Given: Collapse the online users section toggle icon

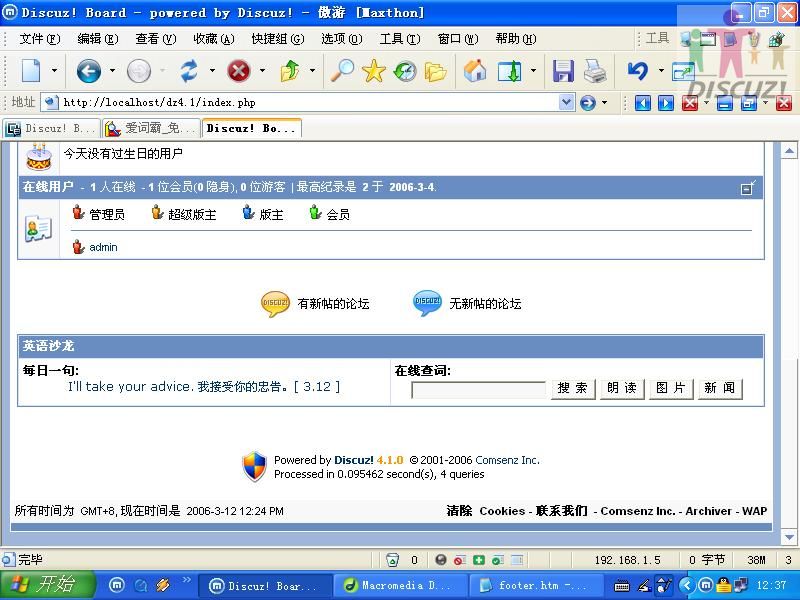Looking at the screenshot, I should point(748,187).
